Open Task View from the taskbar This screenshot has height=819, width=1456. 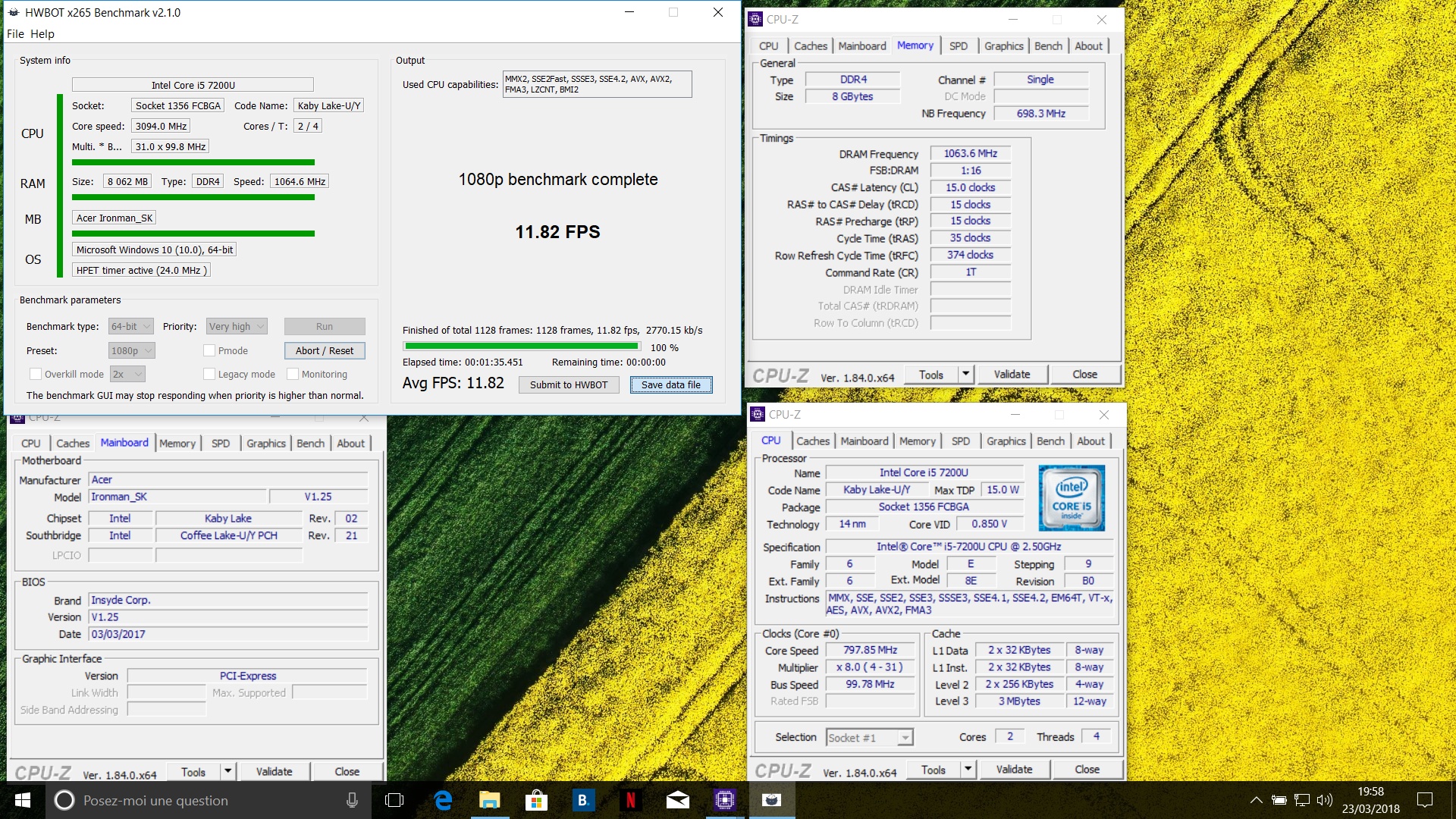pyautogui.click(x=394, y=800)
